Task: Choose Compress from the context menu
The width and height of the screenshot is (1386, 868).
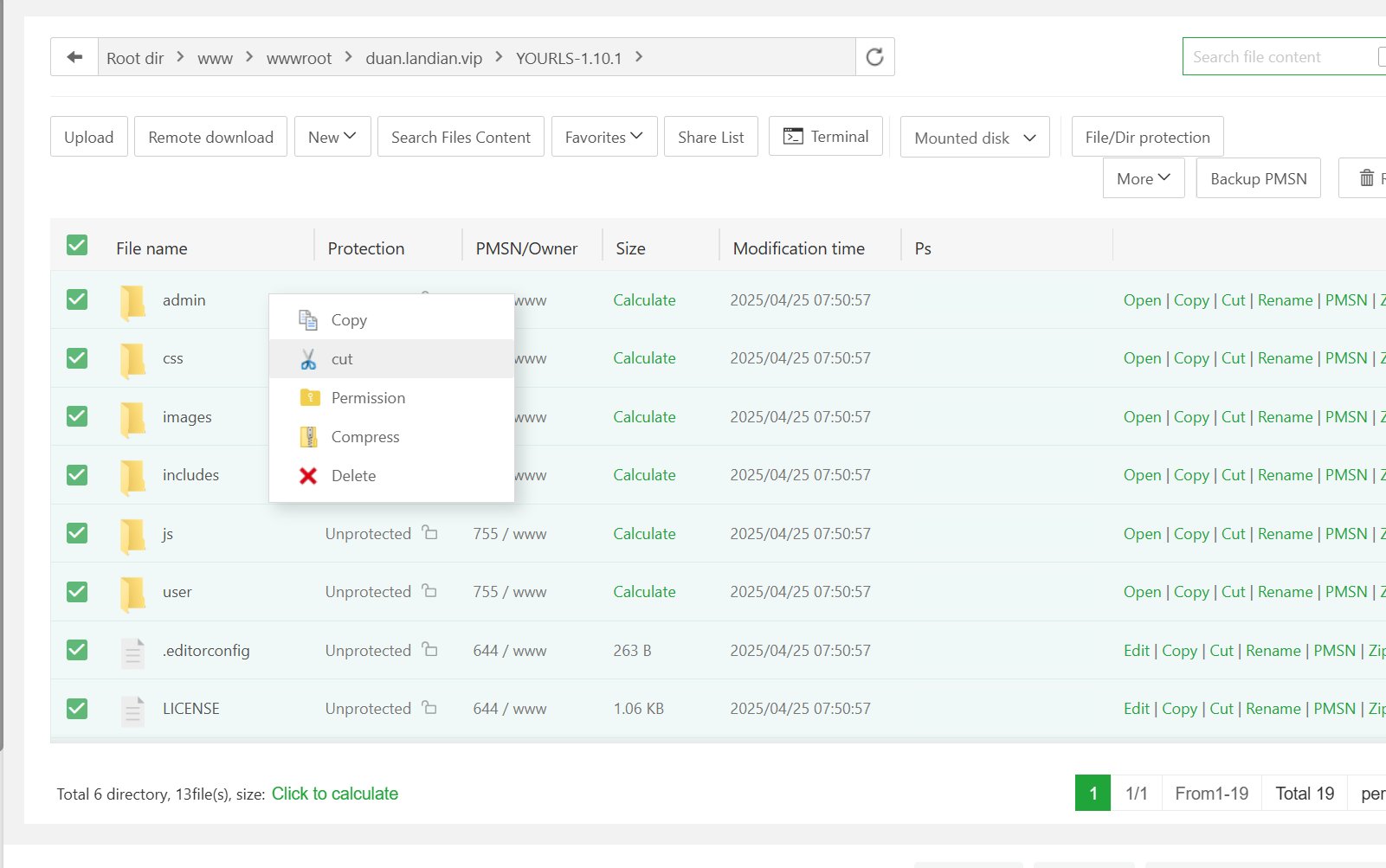Action: [365, 437]
